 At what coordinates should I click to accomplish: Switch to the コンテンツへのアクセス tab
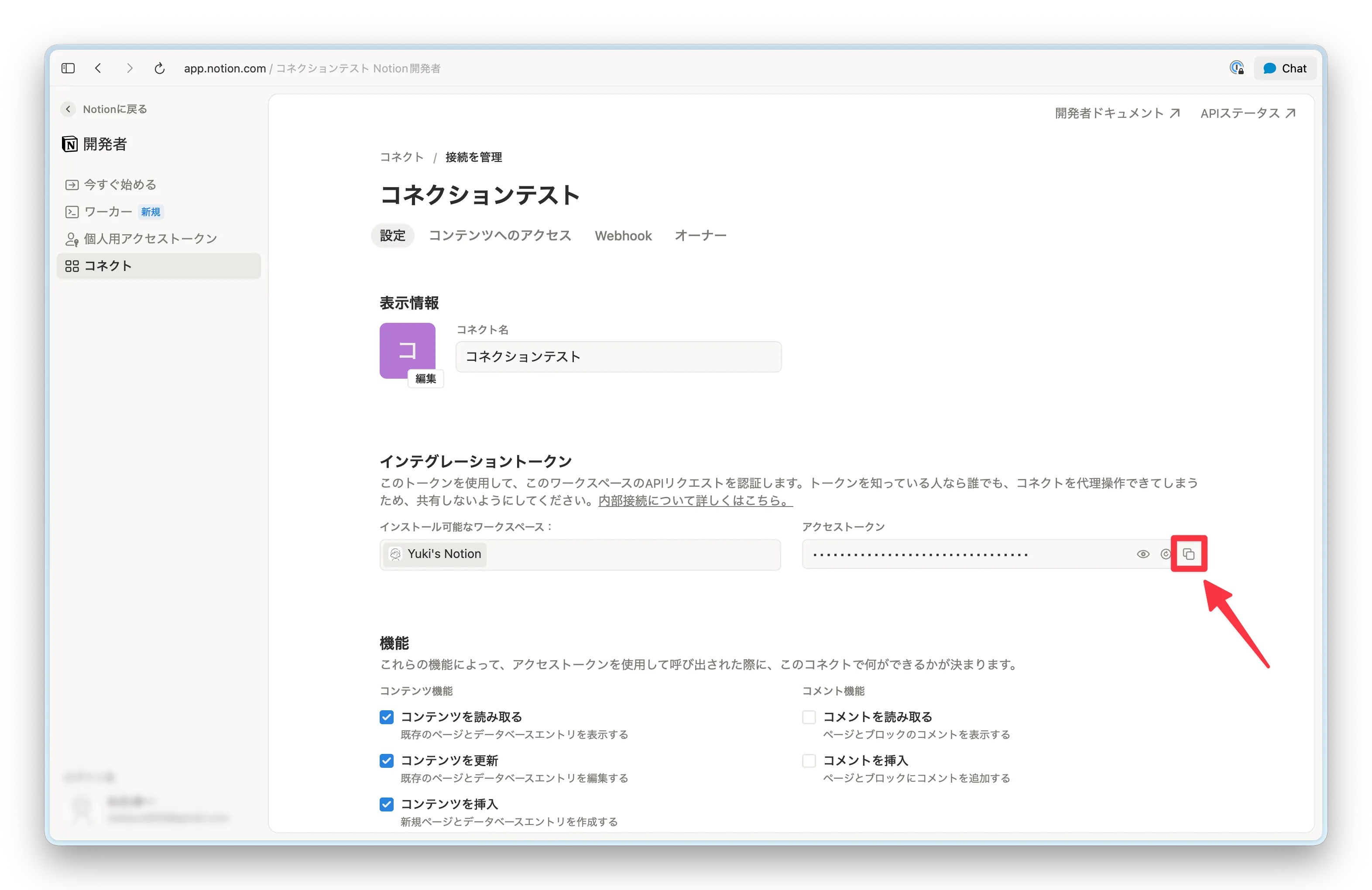(500, 235)
